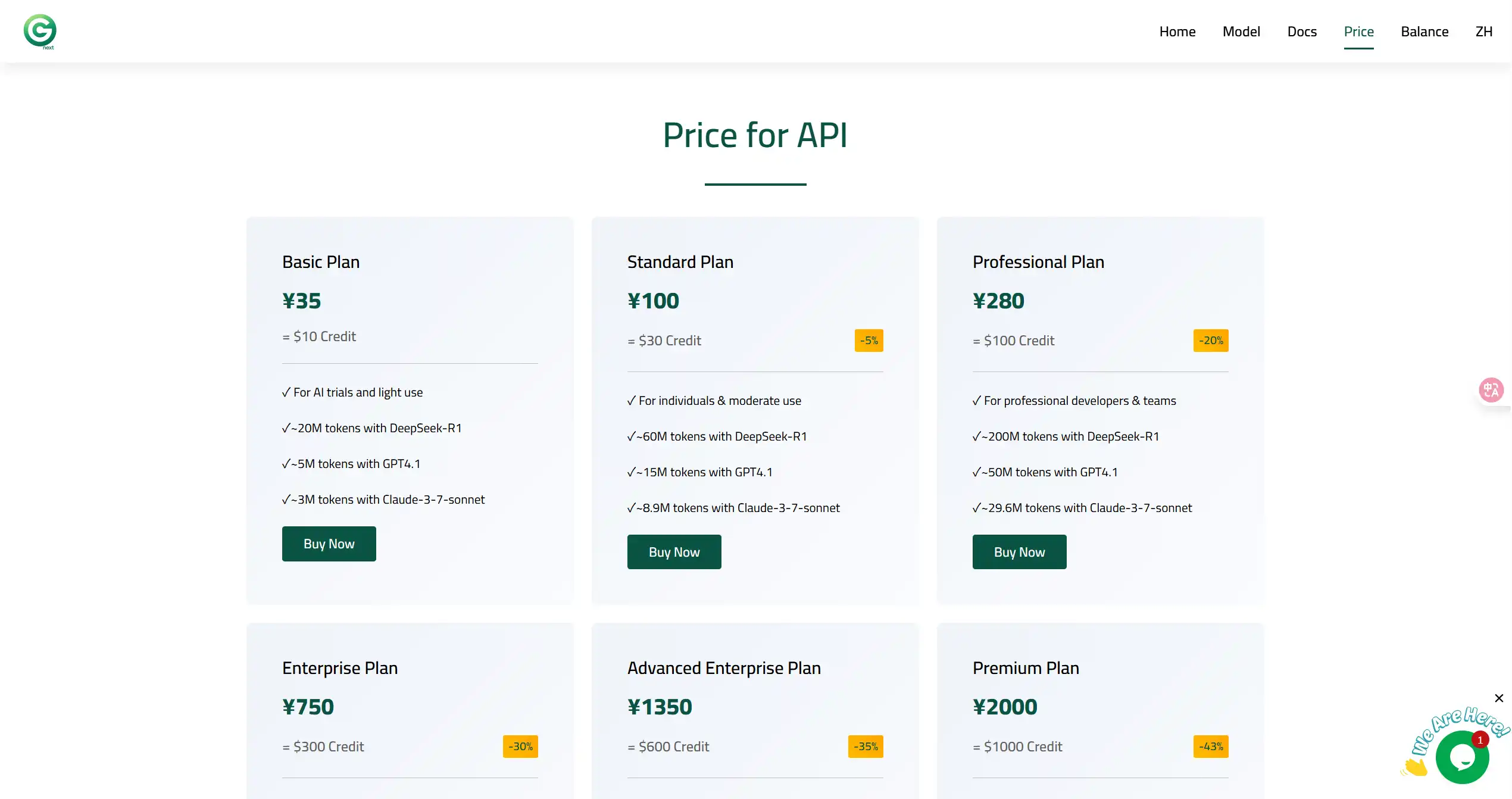Image resolution: width=1512 pixels, height=799 pixels.
Task: Click the -35% discount badge
Action: [866, 747]
